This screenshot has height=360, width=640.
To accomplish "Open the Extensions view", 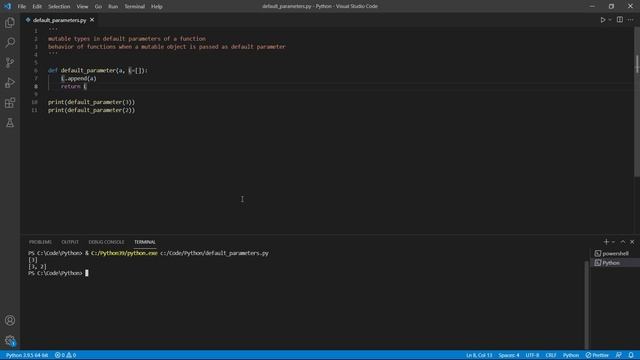I will pos(10,102).
